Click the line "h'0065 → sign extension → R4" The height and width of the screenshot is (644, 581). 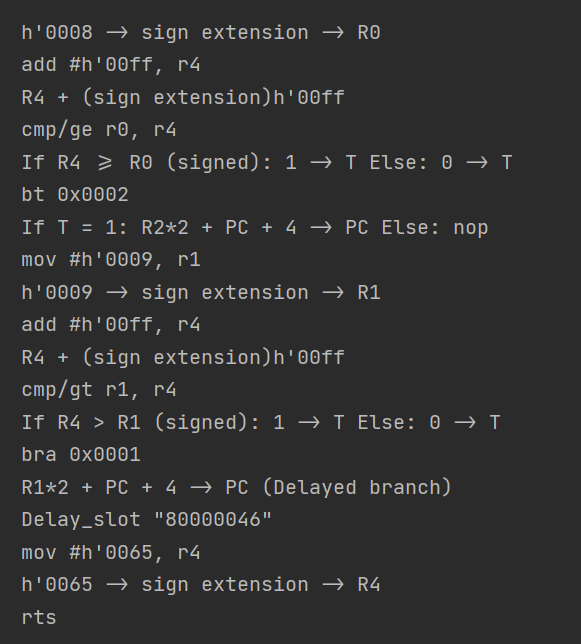(201, 585)
